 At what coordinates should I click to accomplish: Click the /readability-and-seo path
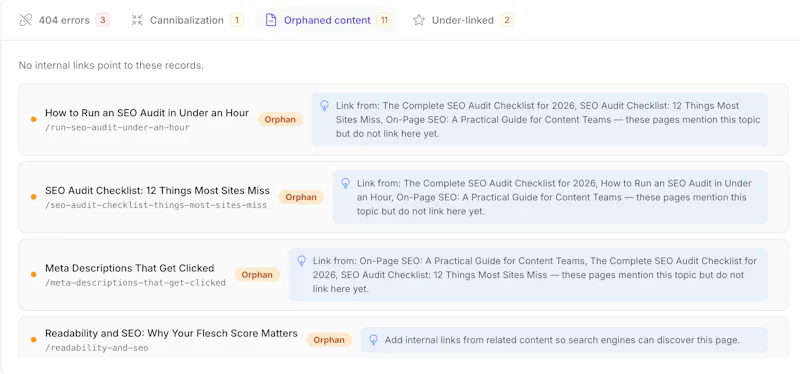pos(96,348)
